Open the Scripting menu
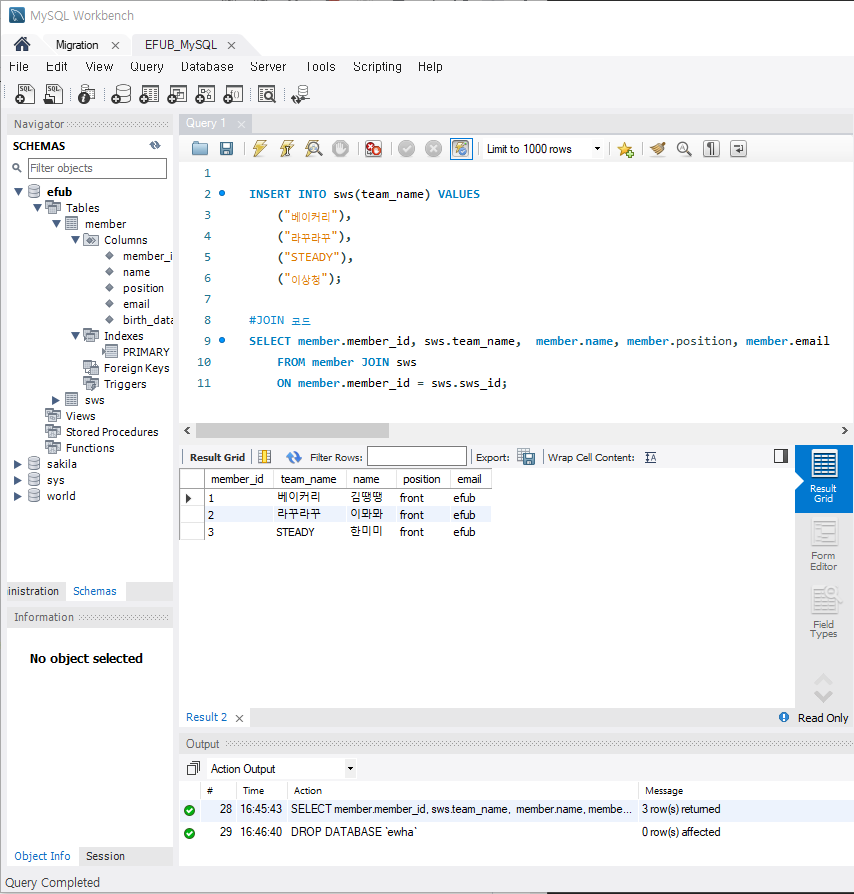 coord(377,67)
